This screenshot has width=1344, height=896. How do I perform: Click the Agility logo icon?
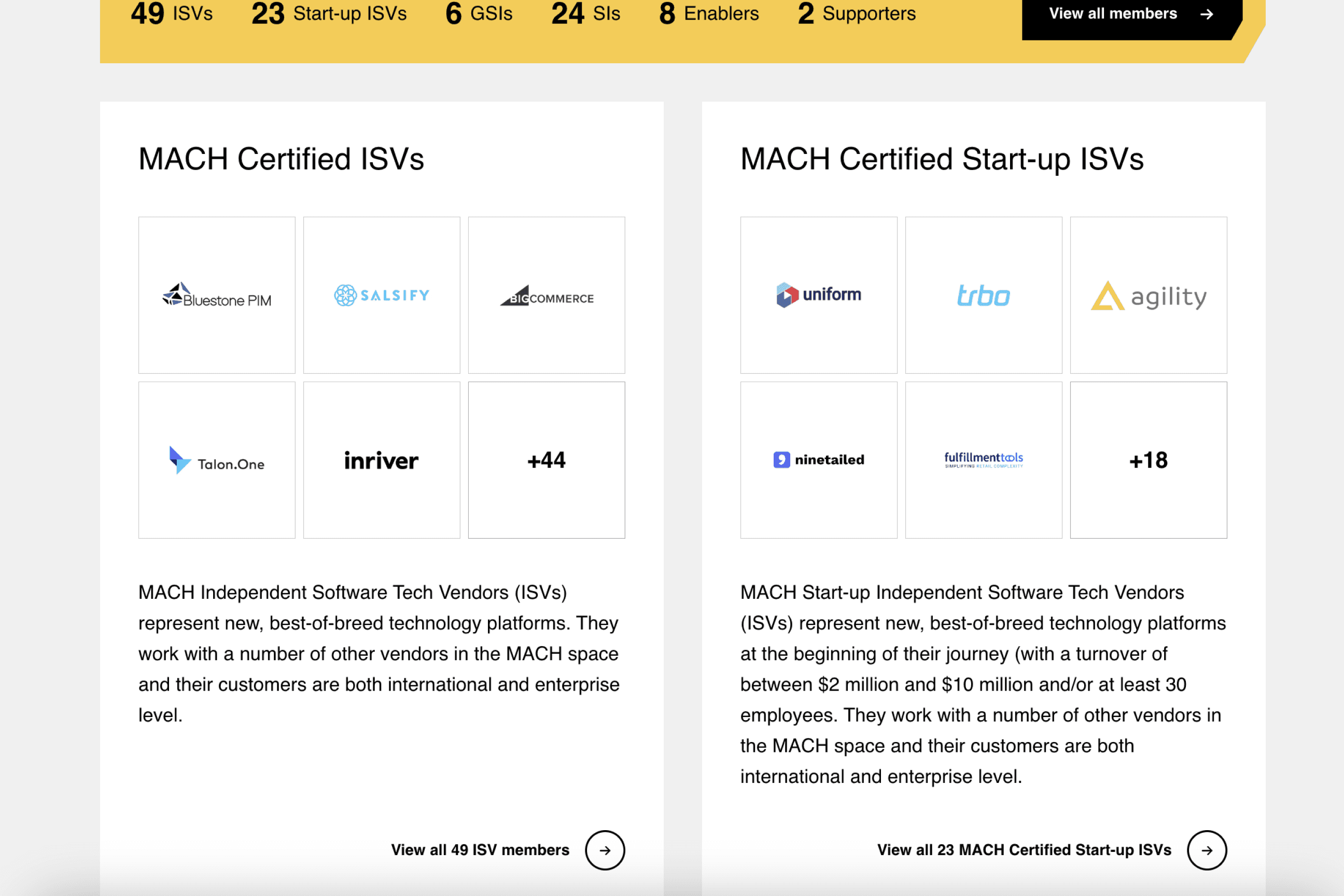1107,295
